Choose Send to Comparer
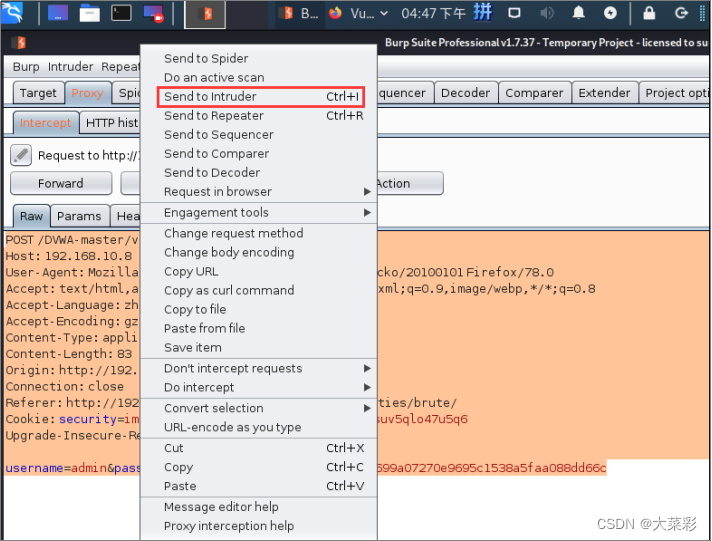 coord(259,154)
